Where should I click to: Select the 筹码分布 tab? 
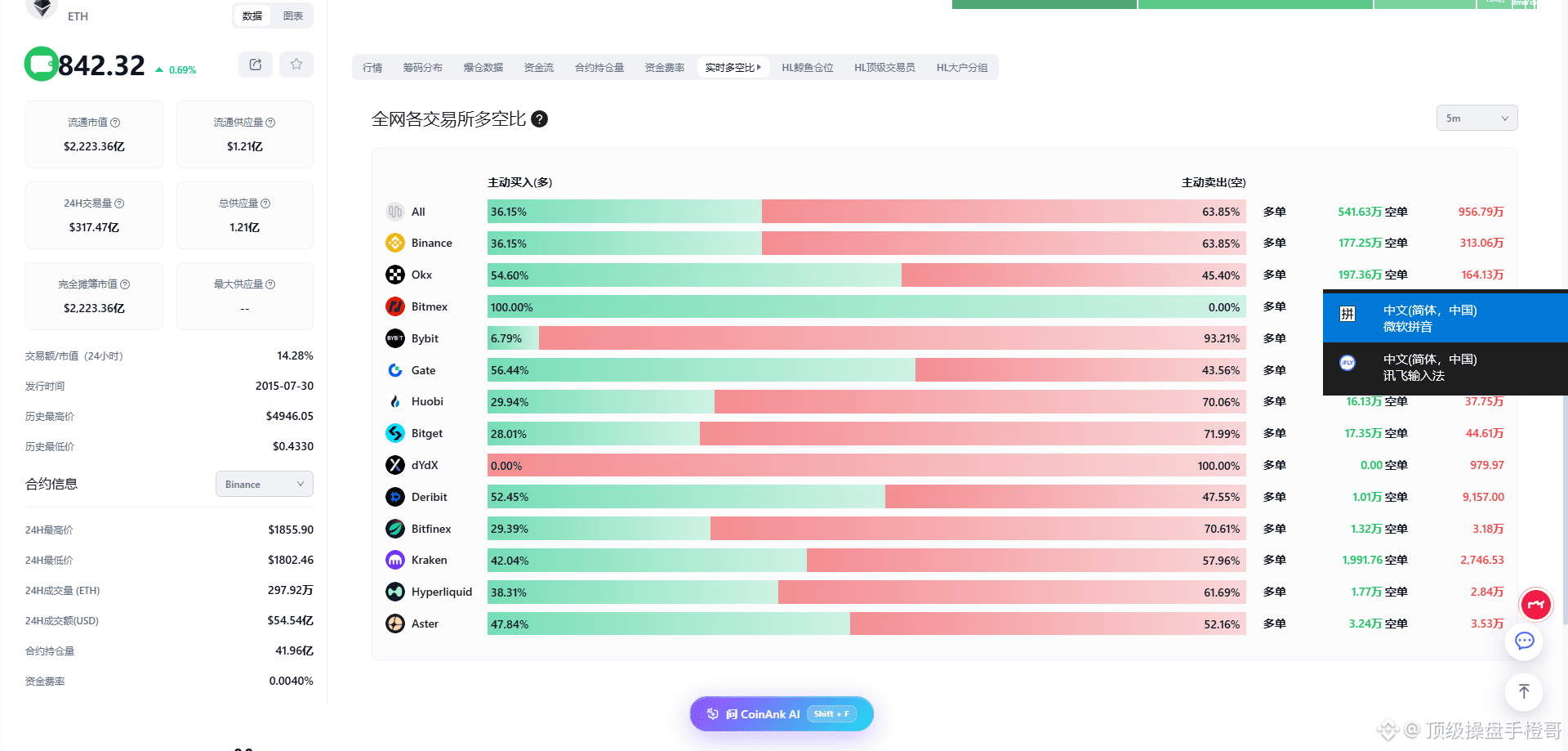click(422, 68)
